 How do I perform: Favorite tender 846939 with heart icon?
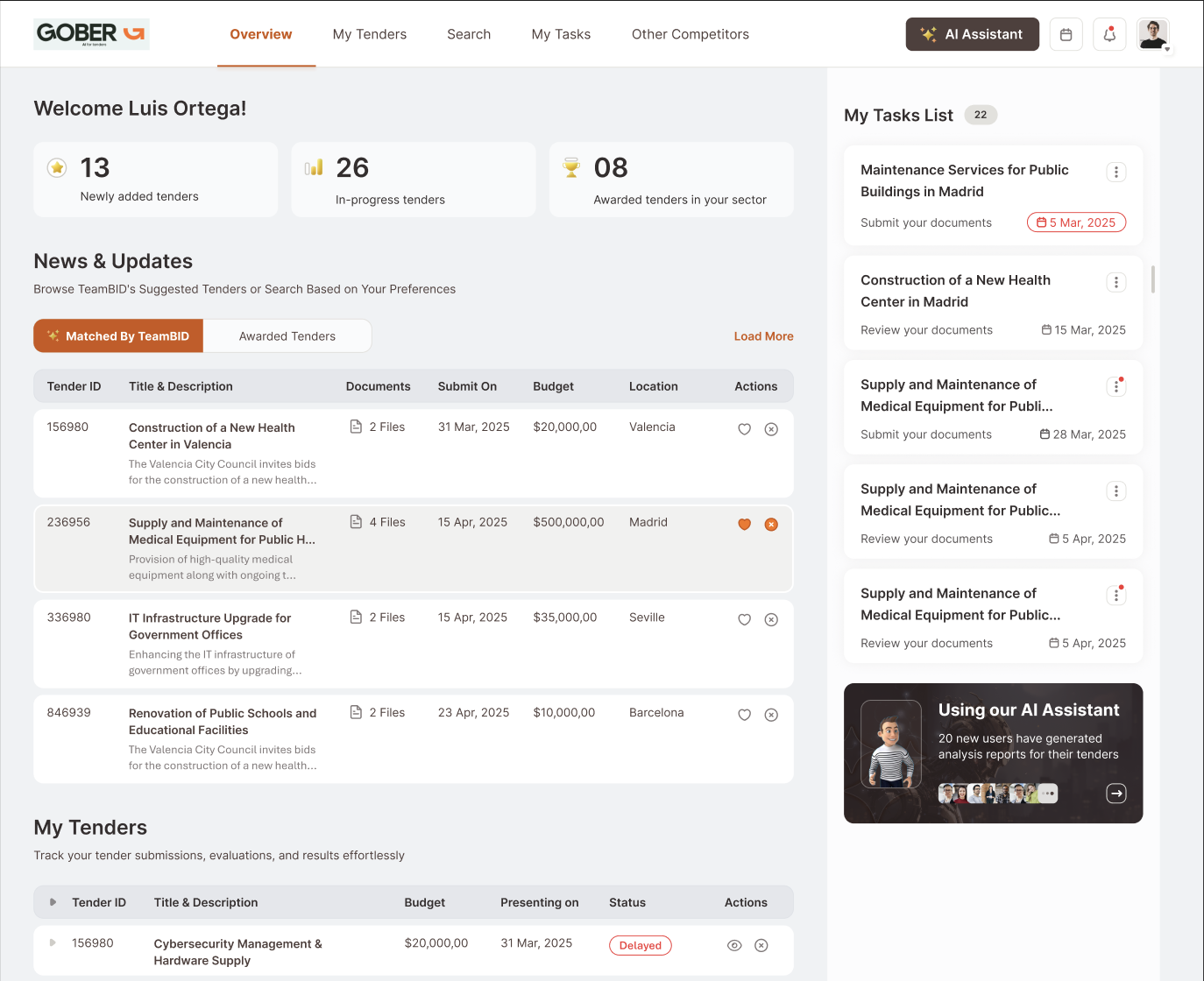coord(744,715)
